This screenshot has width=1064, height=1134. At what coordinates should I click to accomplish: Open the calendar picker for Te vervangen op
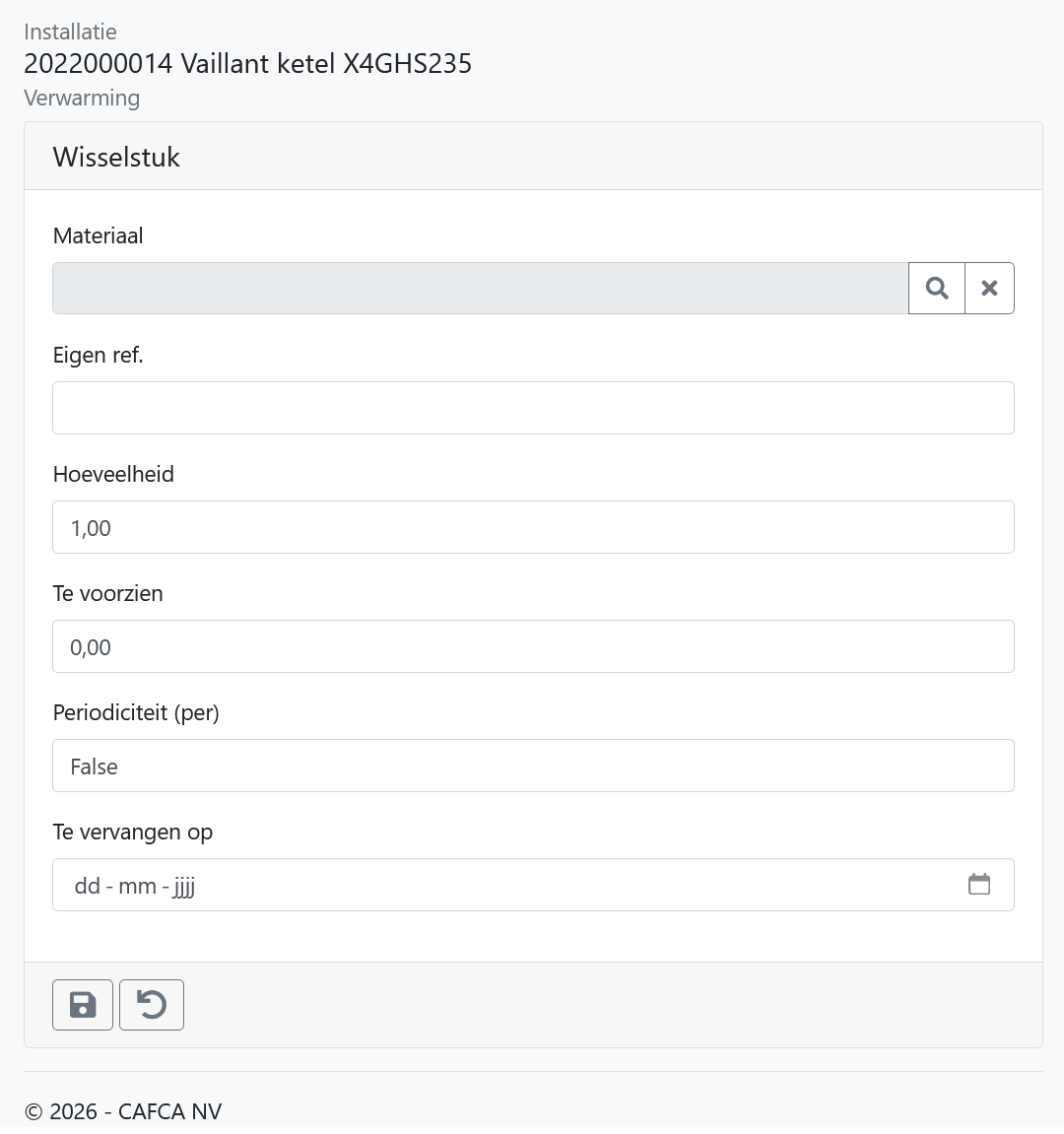[978, 885]
